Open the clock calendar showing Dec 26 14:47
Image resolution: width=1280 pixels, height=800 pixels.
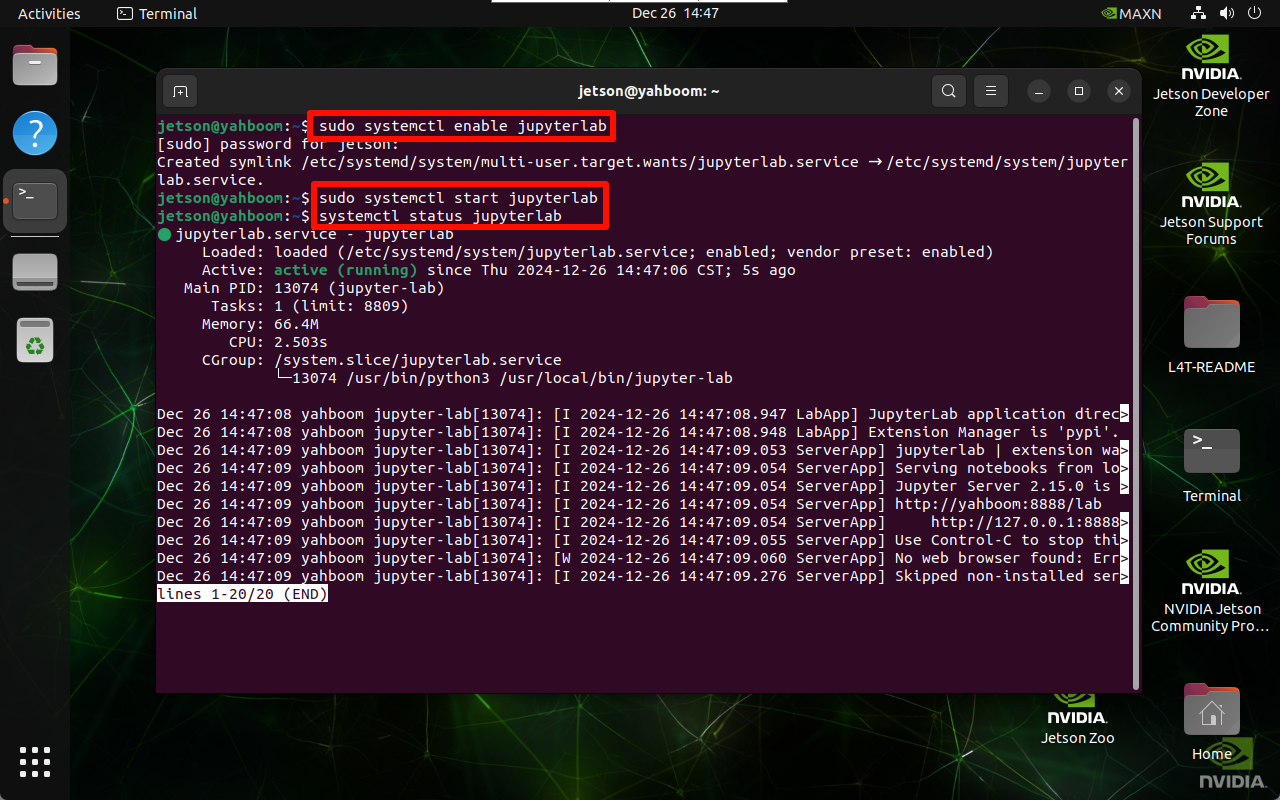point(675,13)
